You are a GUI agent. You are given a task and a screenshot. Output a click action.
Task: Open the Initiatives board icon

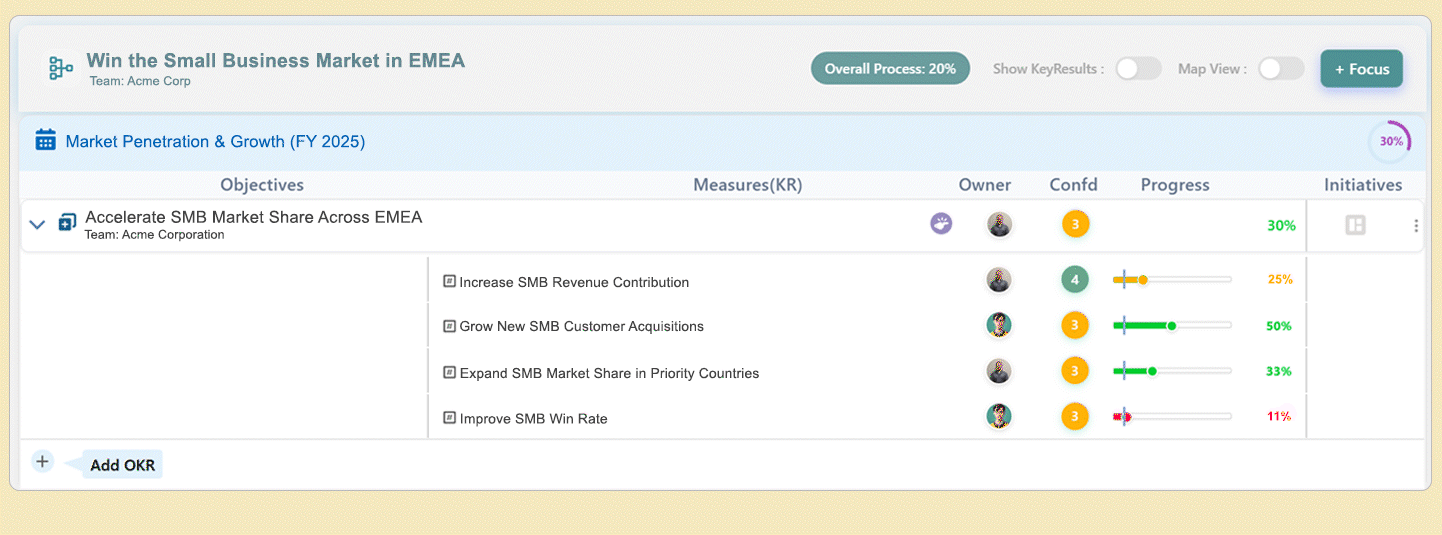click(x=1355, y=225)
